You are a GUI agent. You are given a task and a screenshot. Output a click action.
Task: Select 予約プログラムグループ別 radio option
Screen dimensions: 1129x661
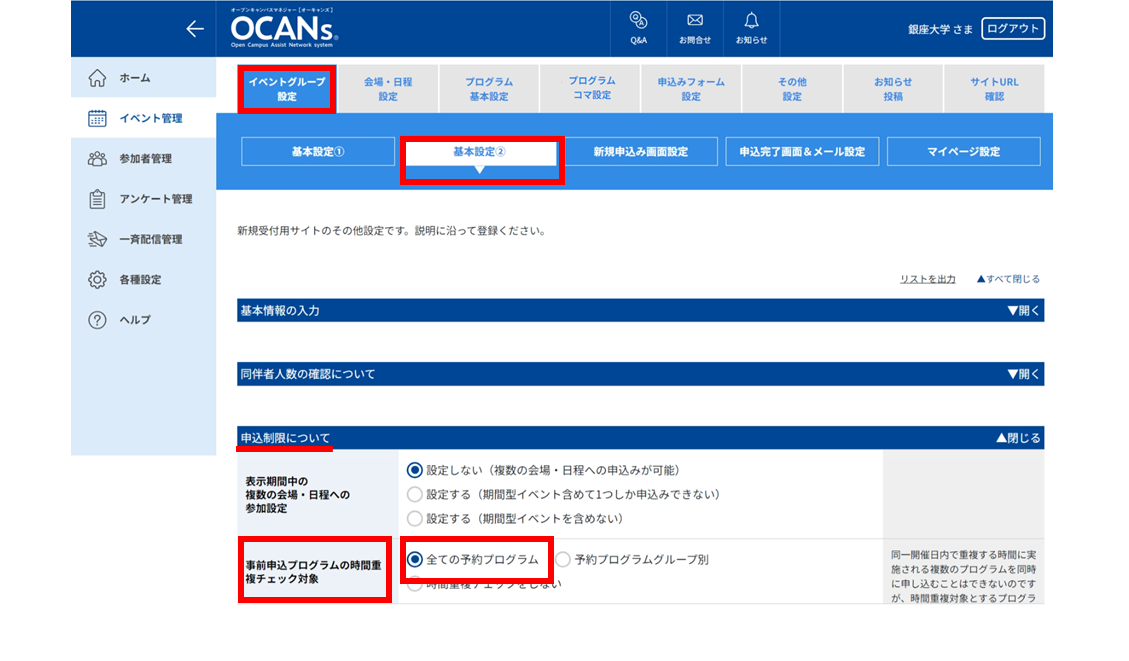(x=562, y=559)
